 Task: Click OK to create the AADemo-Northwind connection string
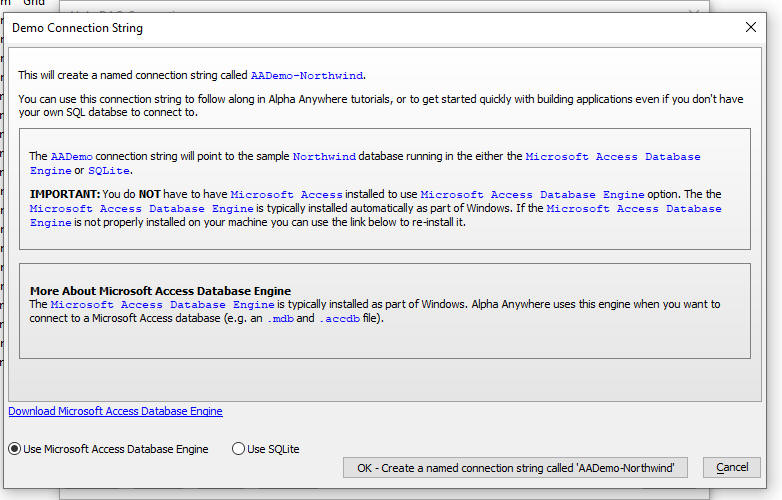515,467
